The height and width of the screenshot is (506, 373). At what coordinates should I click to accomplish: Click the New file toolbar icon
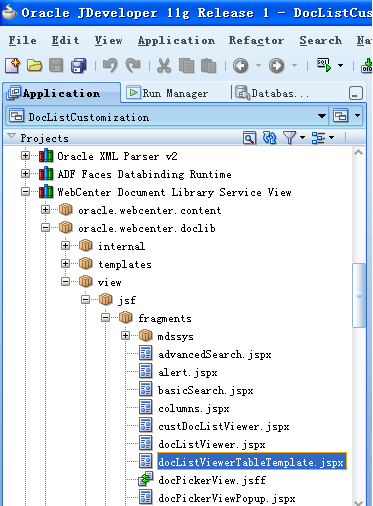12,65
